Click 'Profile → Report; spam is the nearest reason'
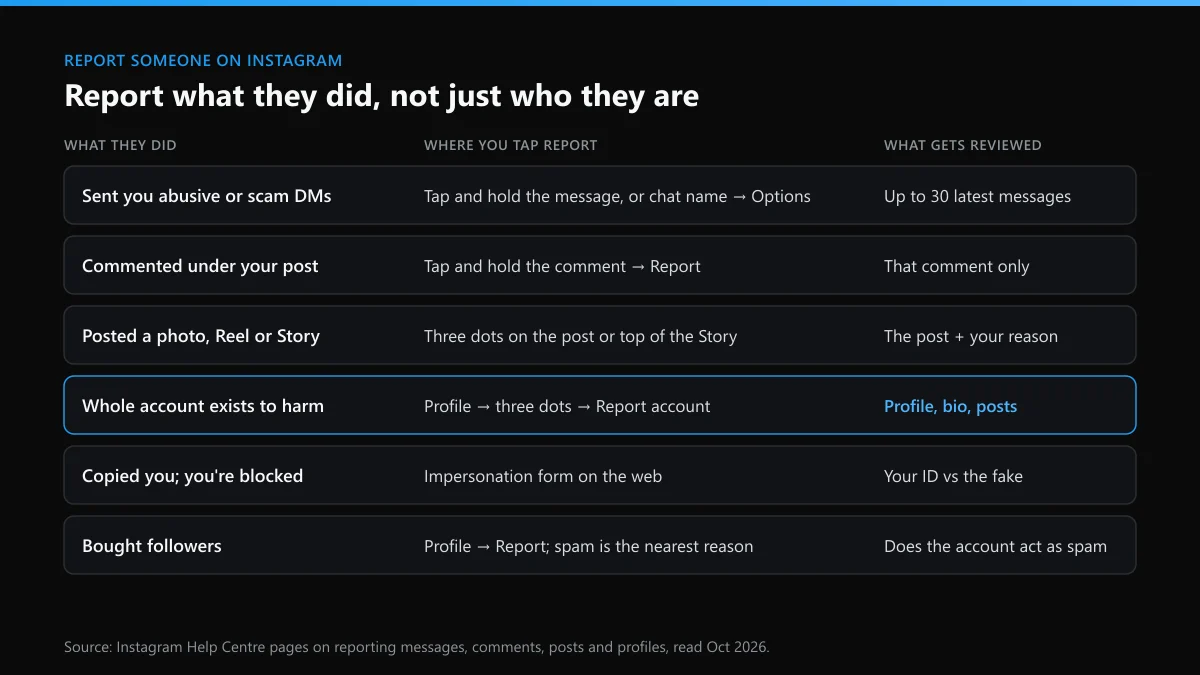The image size is (1200, 675). click(588, 546)
